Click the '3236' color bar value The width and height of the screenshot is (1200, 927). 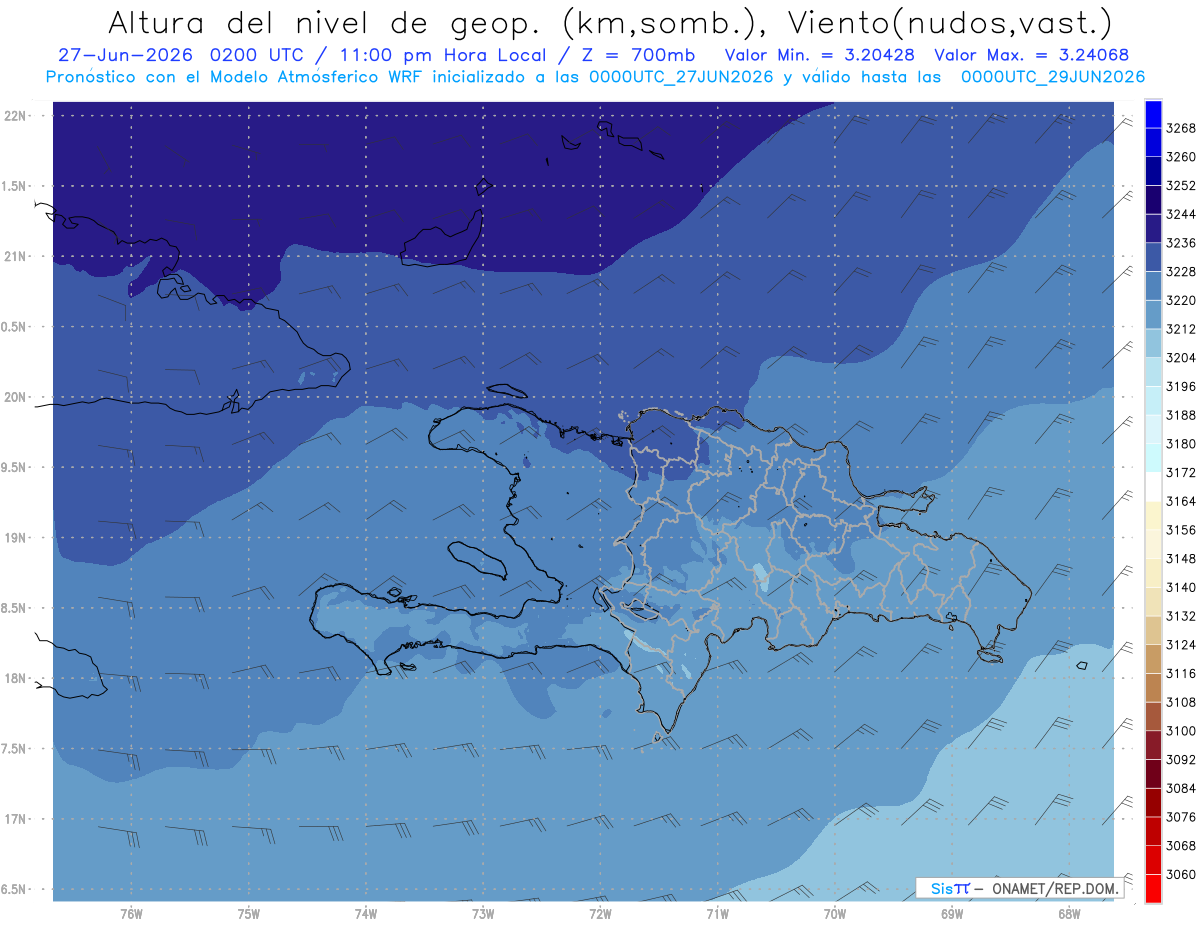click(1181, 243)
